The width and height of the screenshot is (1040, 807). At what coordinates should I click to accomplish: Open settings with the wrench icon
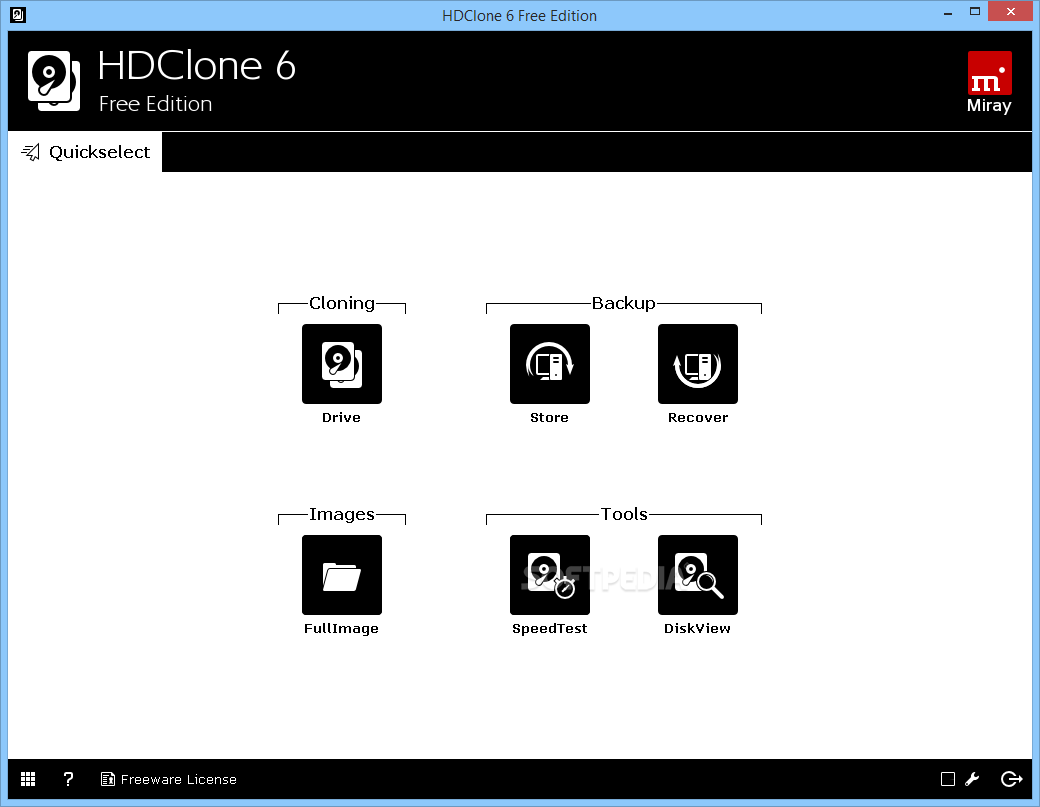[x=972, y=779]
